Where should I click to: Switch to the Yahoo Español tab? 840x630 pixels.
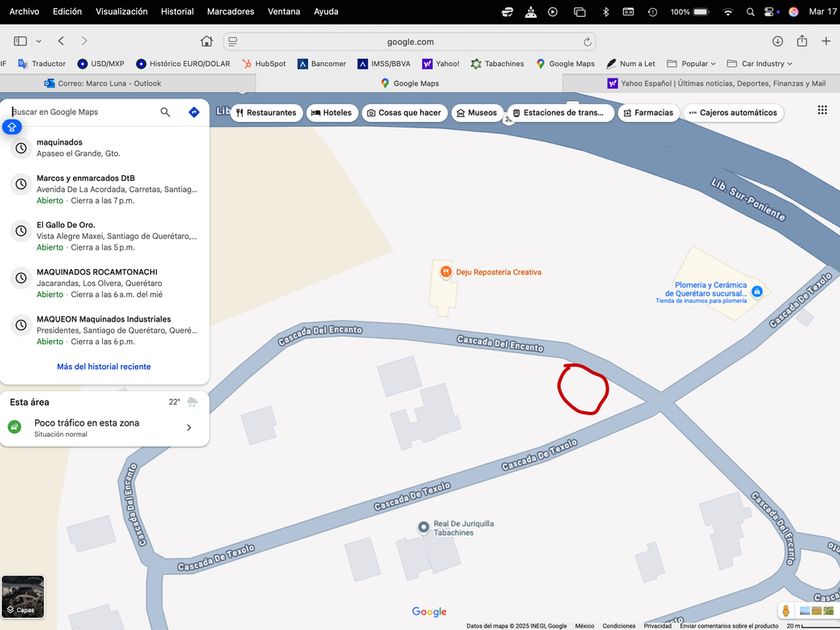716,83
